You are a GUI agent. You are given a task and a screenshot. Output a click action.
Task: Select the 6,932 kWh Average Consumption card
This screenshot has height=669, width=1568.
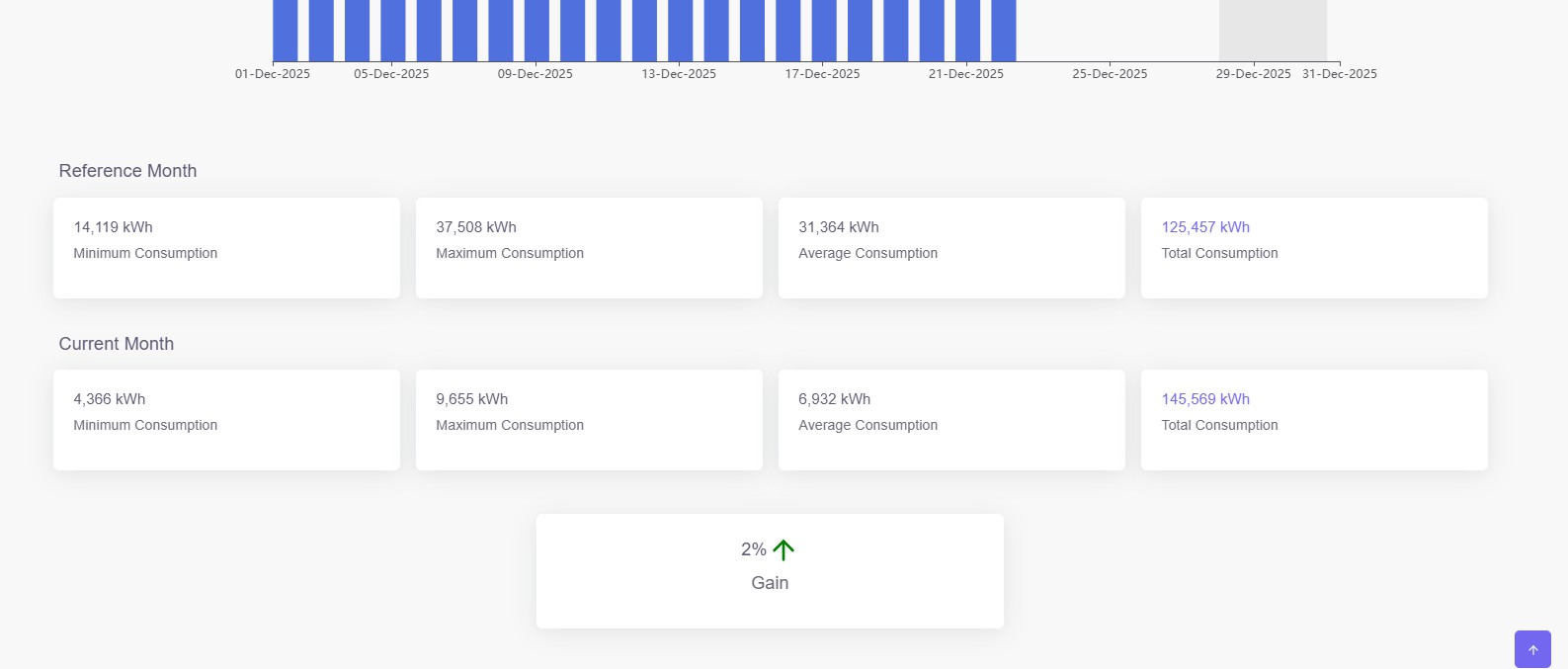[951, 419]
